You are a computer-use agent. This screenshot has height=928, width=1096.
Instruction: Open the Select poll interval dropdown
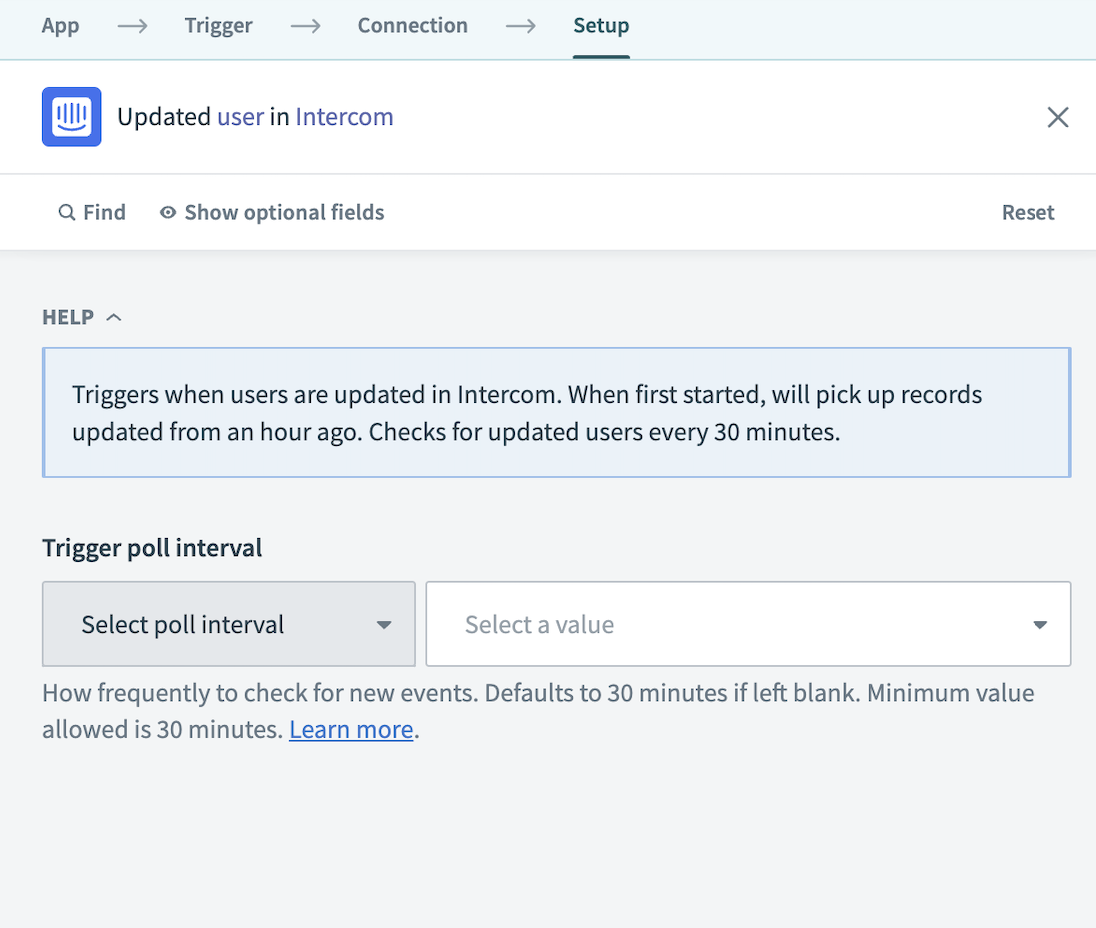tap(228, 625)
